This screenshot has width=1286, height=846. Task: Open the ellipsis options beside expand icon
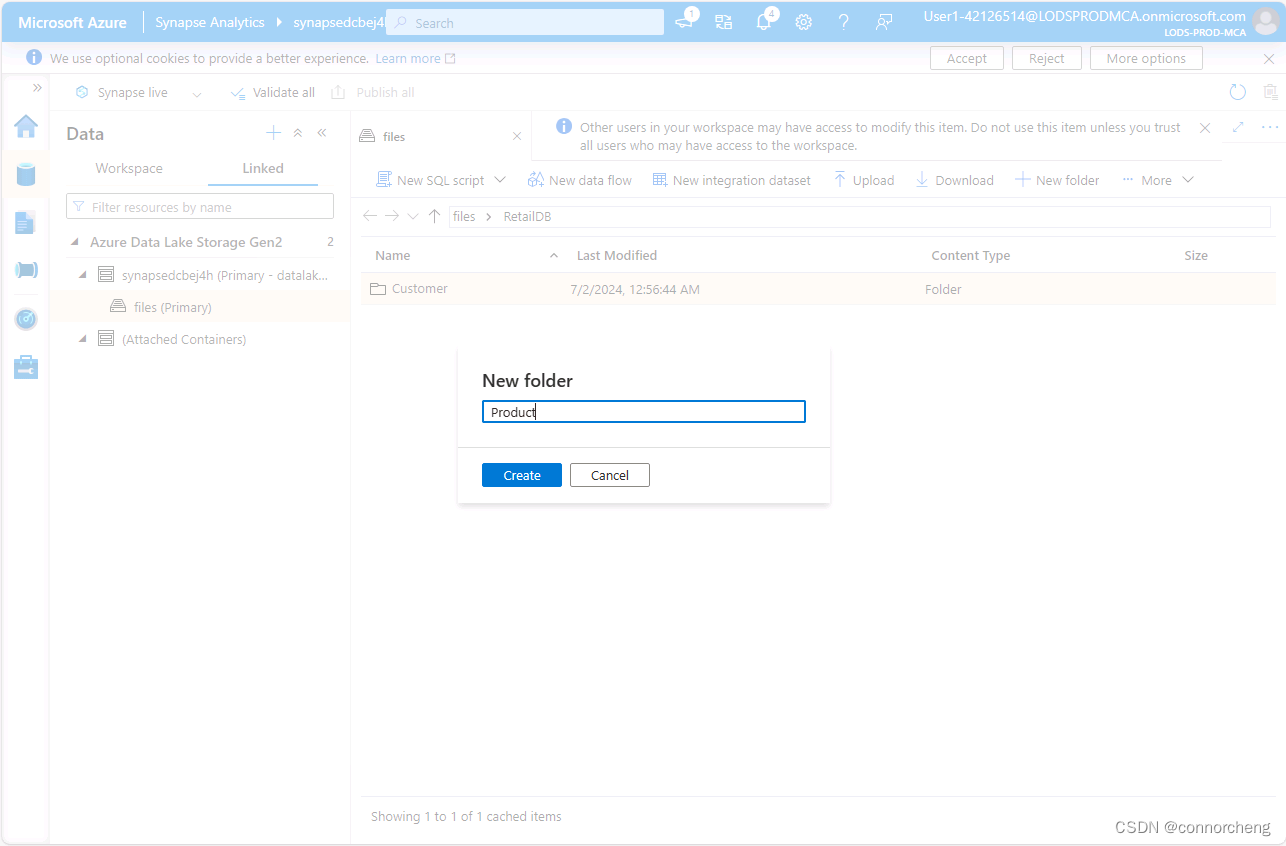pos(1270,127)
